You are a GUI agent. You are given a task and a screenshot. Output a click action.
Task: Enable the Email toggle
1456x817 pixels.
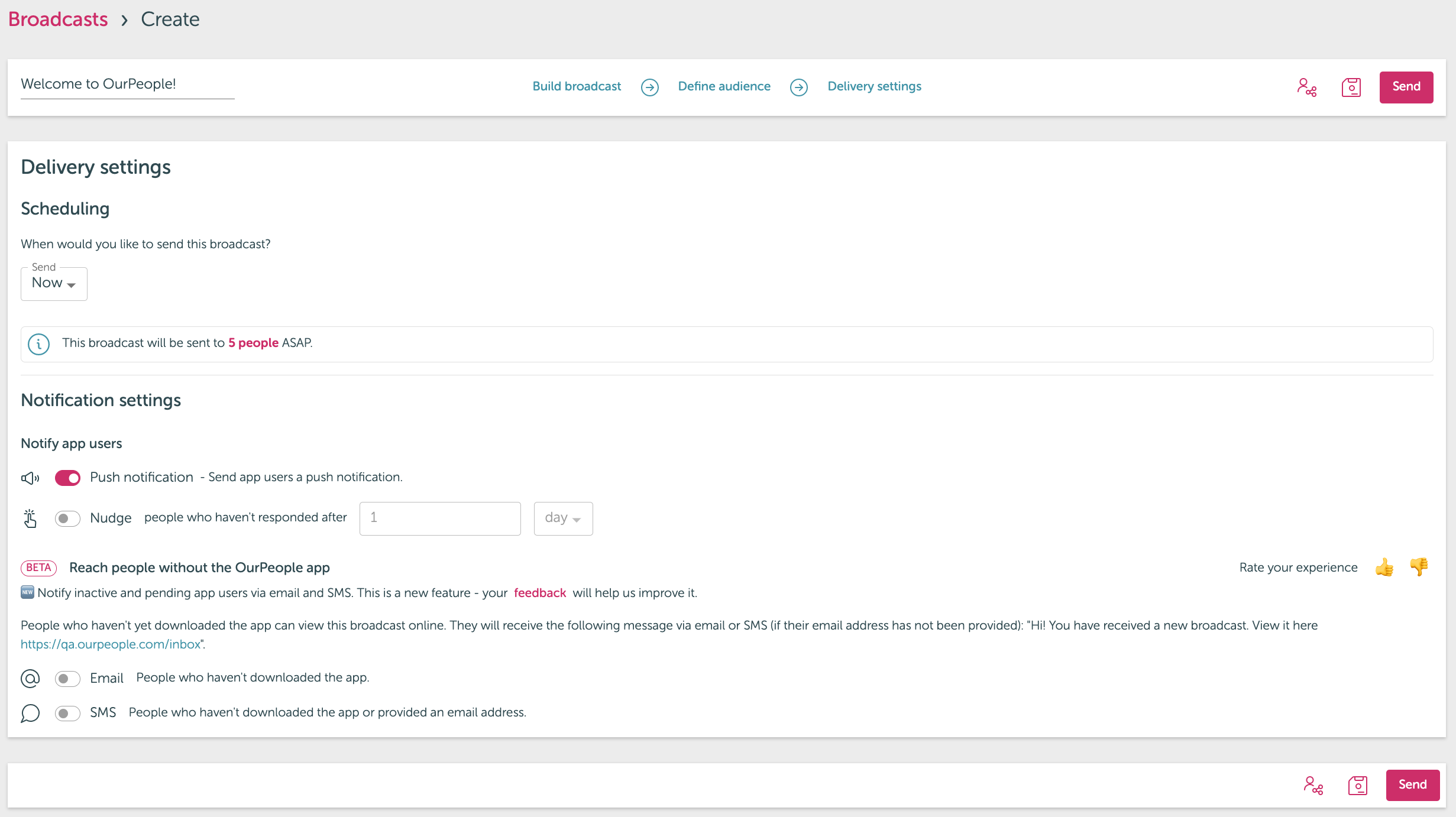67,678
